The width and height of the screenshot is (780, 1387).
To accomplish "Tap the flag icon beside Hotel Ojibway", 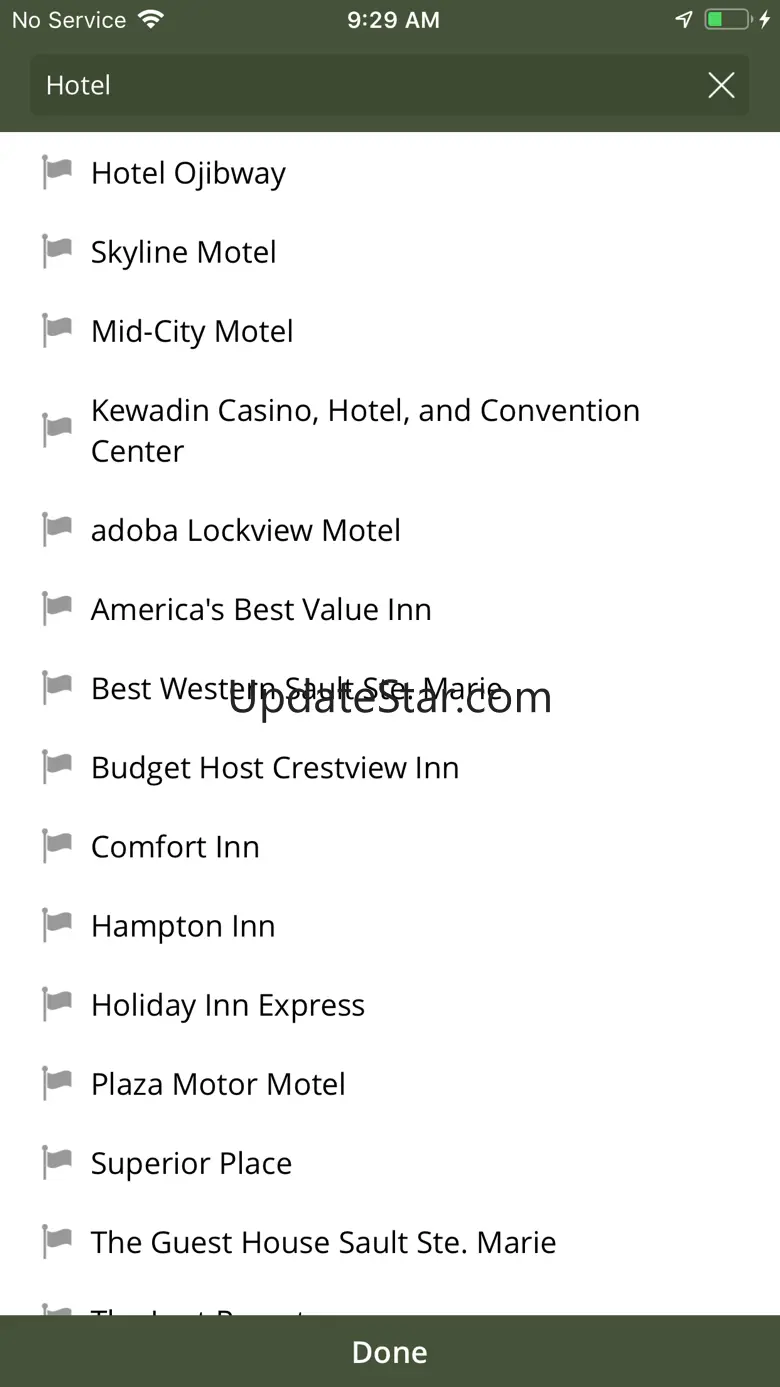I will coord(57,173).
